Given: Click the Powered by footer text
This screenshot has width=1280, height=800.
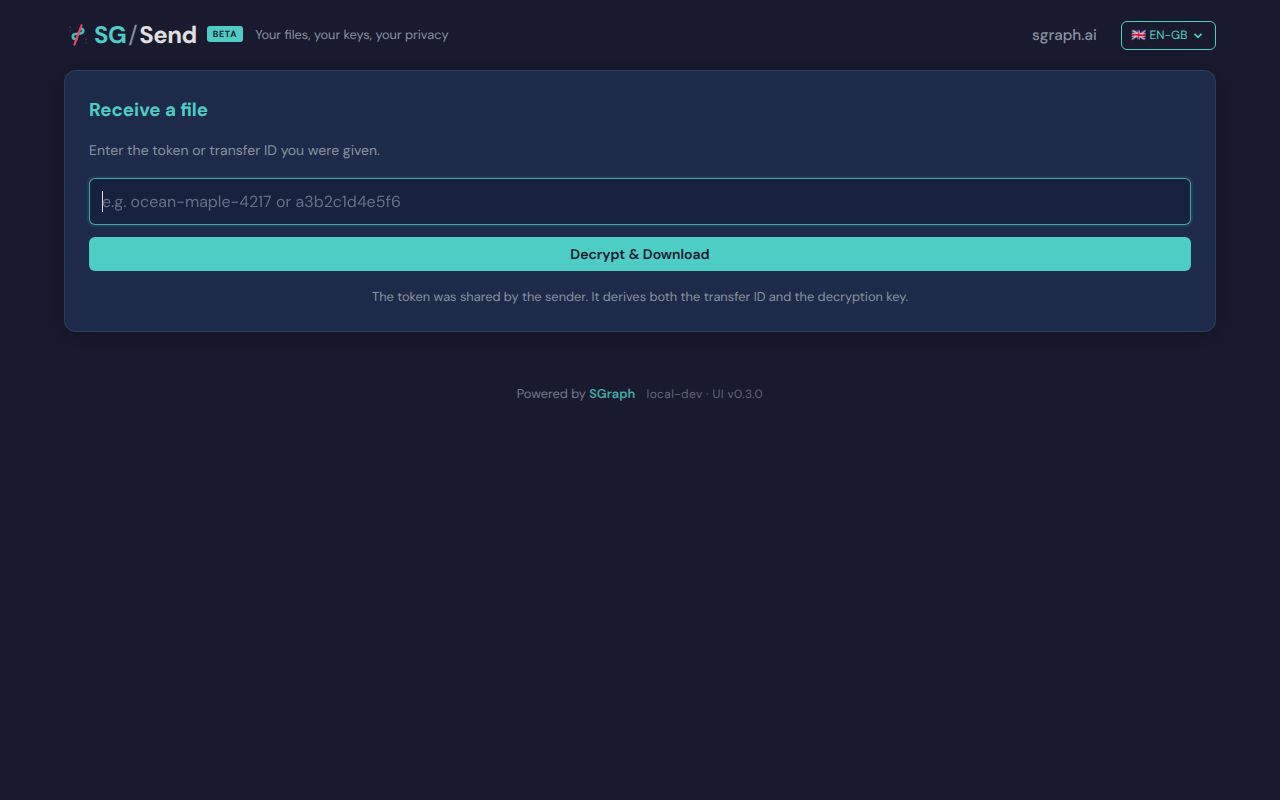Looking at the screenshot, I should [550, 393].
